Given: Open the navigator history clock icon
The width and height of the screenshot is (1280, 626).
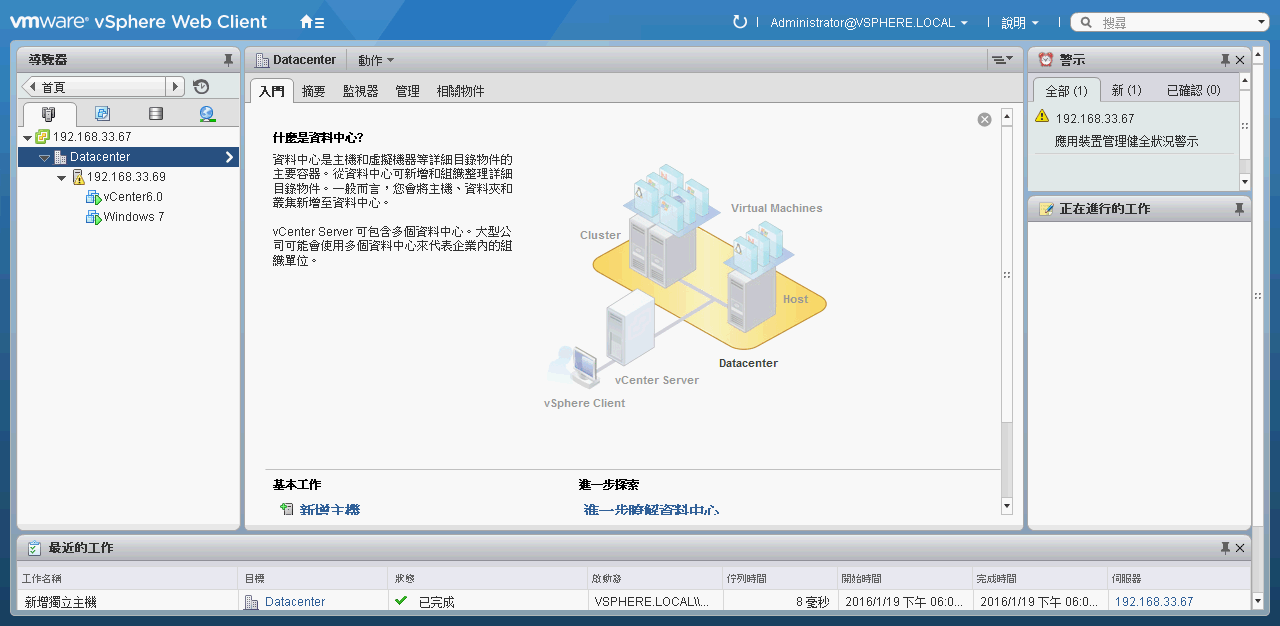Looking at the screenshot, I should [201, 87].
